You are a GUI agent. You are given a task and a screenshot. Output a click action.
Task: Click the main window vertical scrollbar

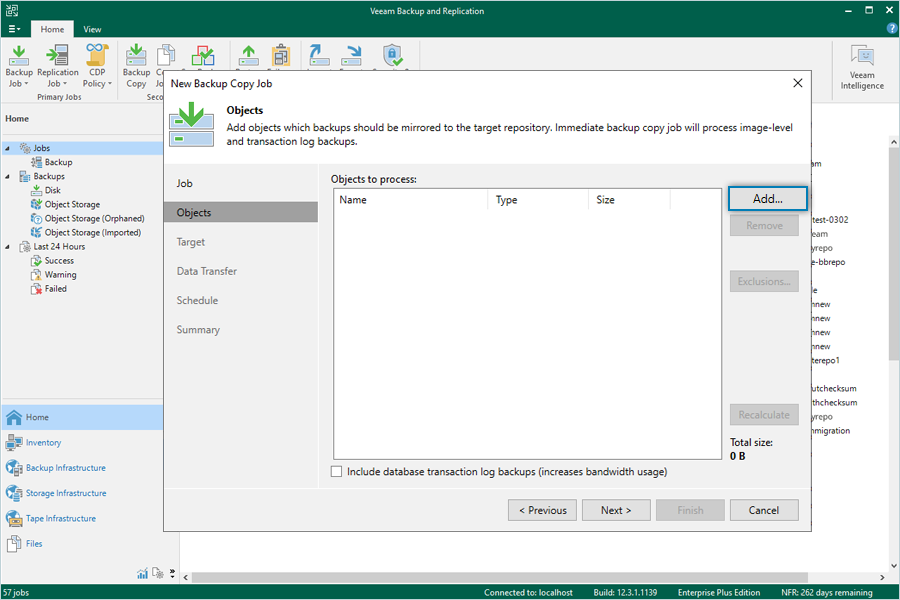[x=894, y=255]
